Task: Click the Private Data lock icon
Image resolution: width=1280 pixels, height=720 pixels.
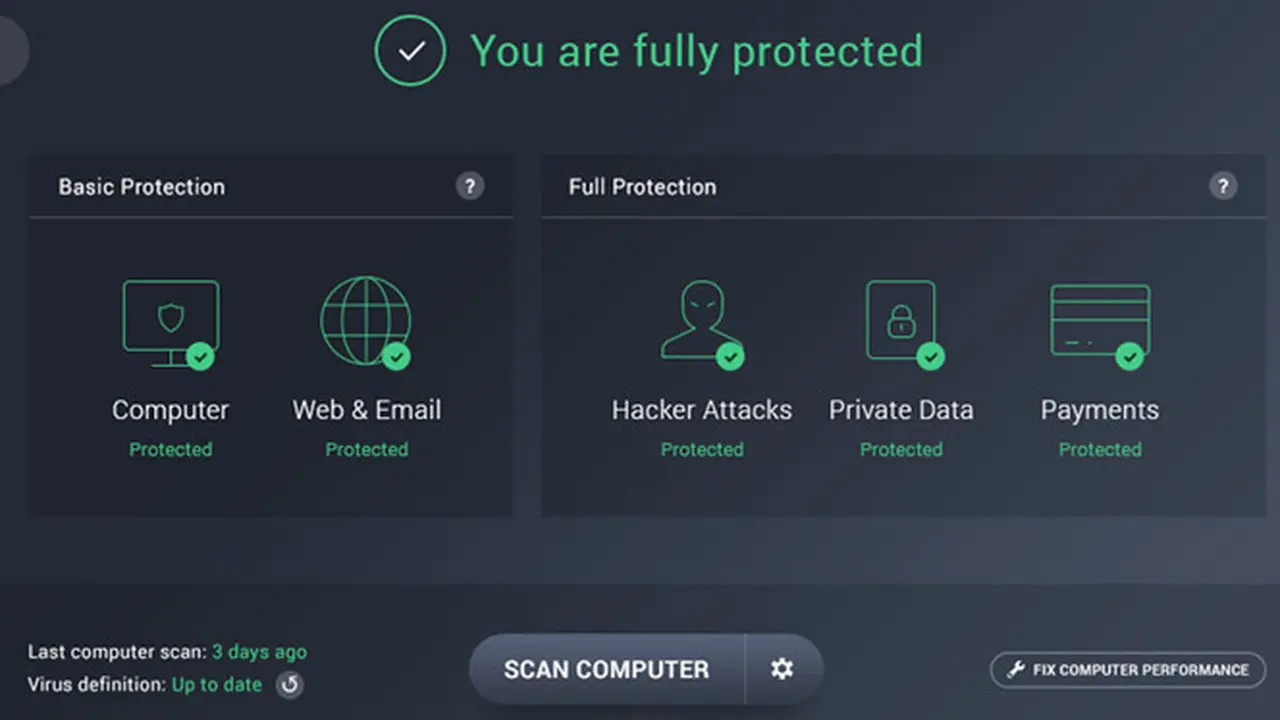Action: (x=900, y=318)
